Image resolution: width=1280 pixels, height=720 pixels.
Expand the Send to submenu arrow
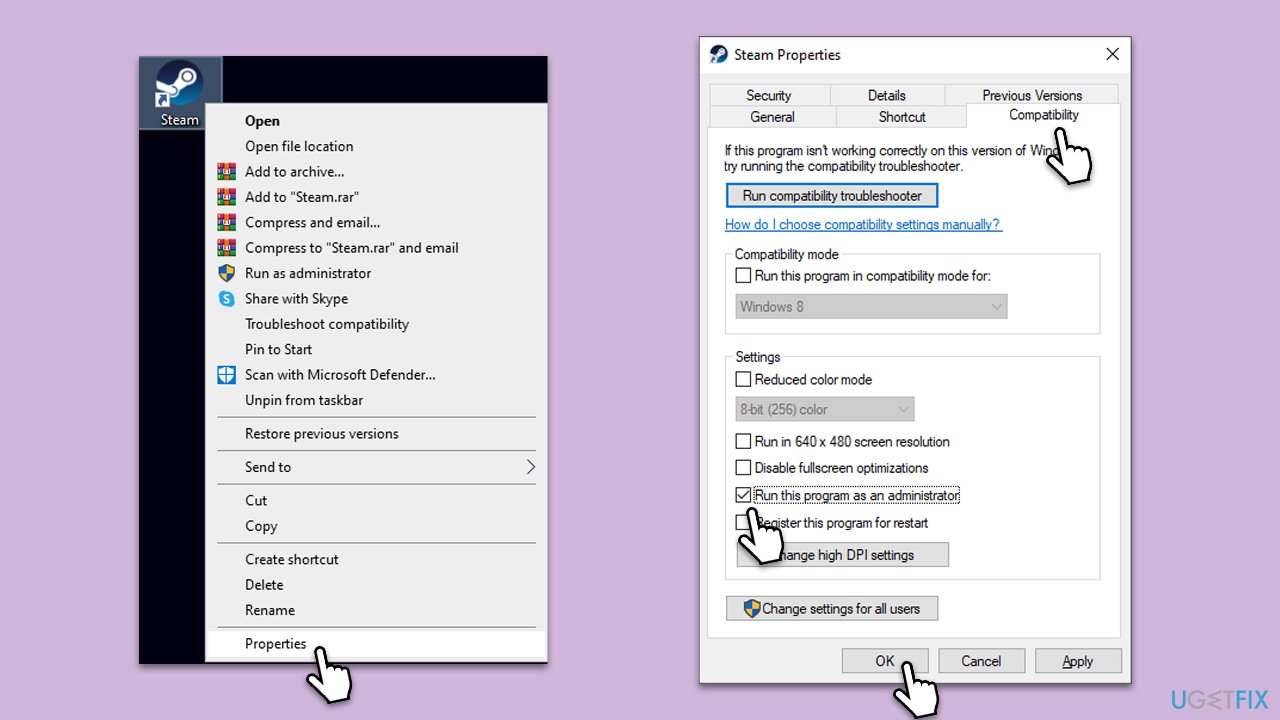pyautogui.click(x=530, y=467)
